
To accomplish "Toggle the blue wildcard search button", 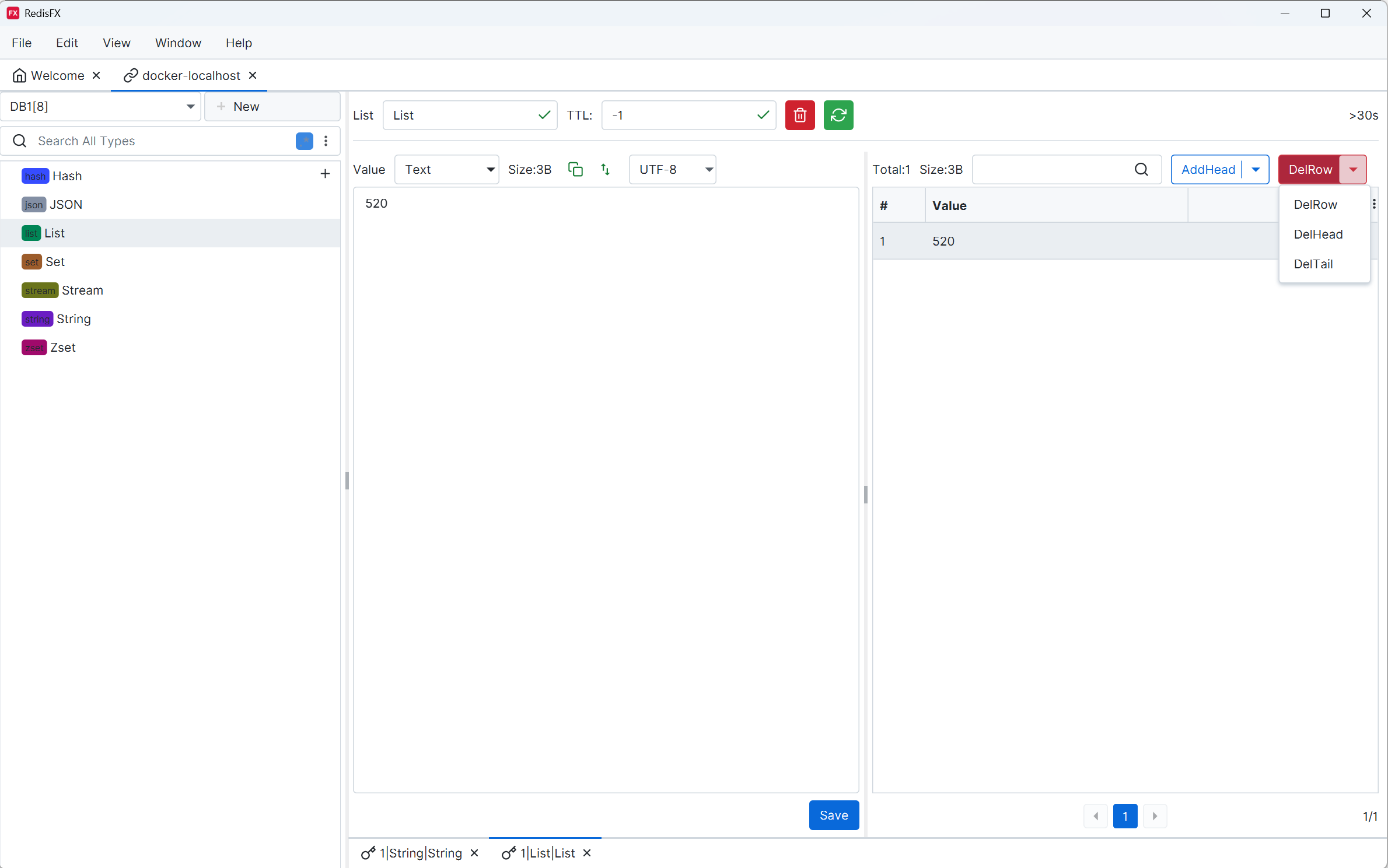I will 305,141.
